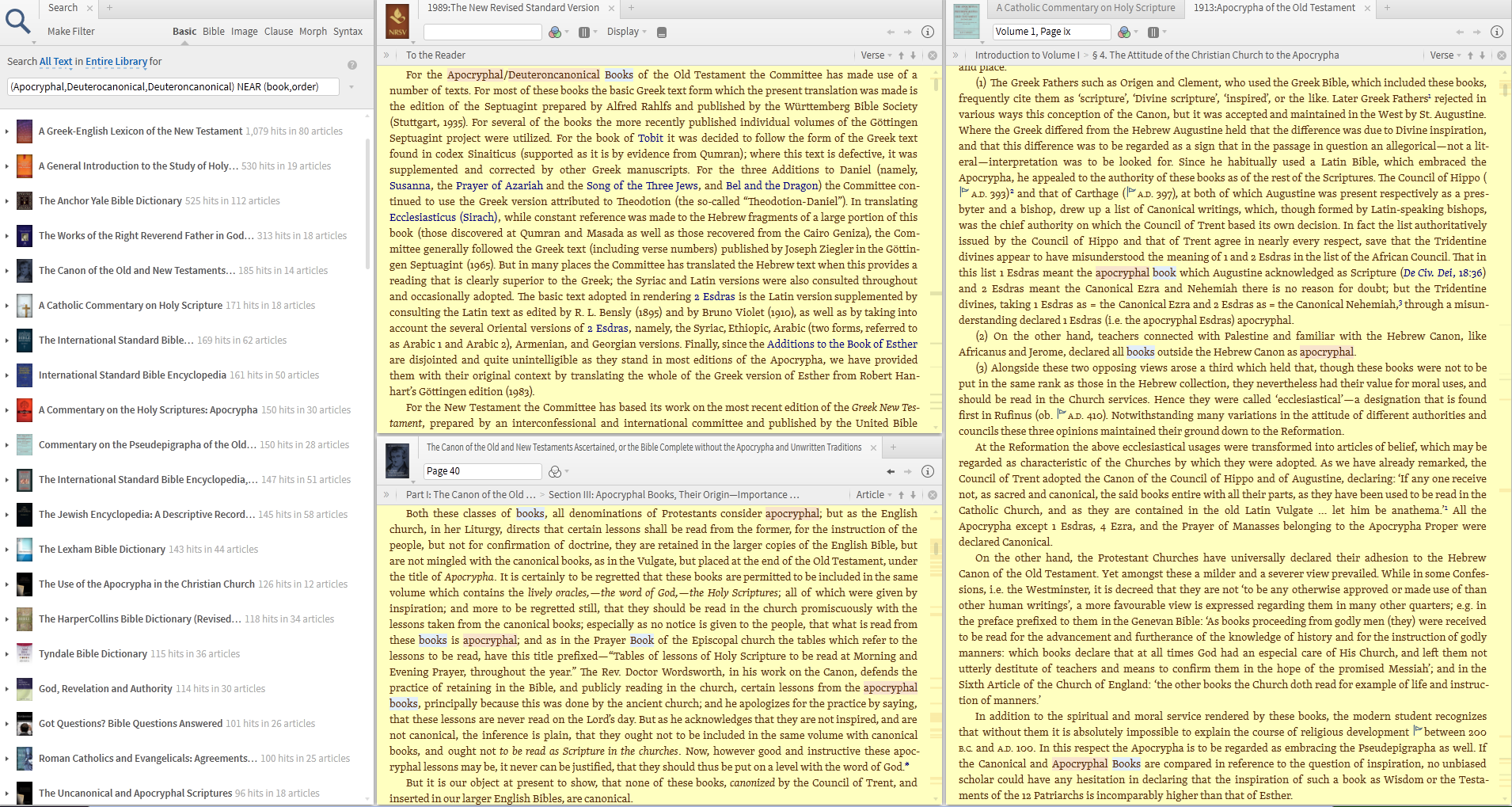The width and height of the screenshot is (1512, 807).
Task: Toggle NRSV contents pane double-chevron
Action: [x=387, y=55]
